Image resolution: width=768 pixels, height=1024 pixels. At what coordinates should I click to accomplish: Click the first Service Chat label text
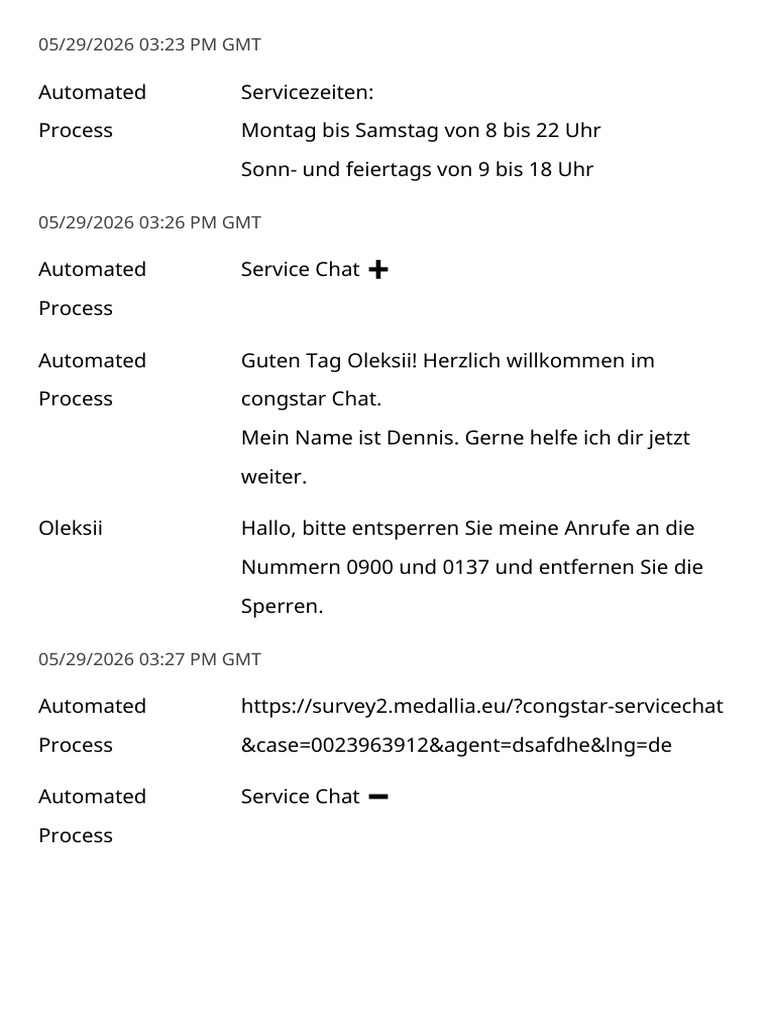300,269
